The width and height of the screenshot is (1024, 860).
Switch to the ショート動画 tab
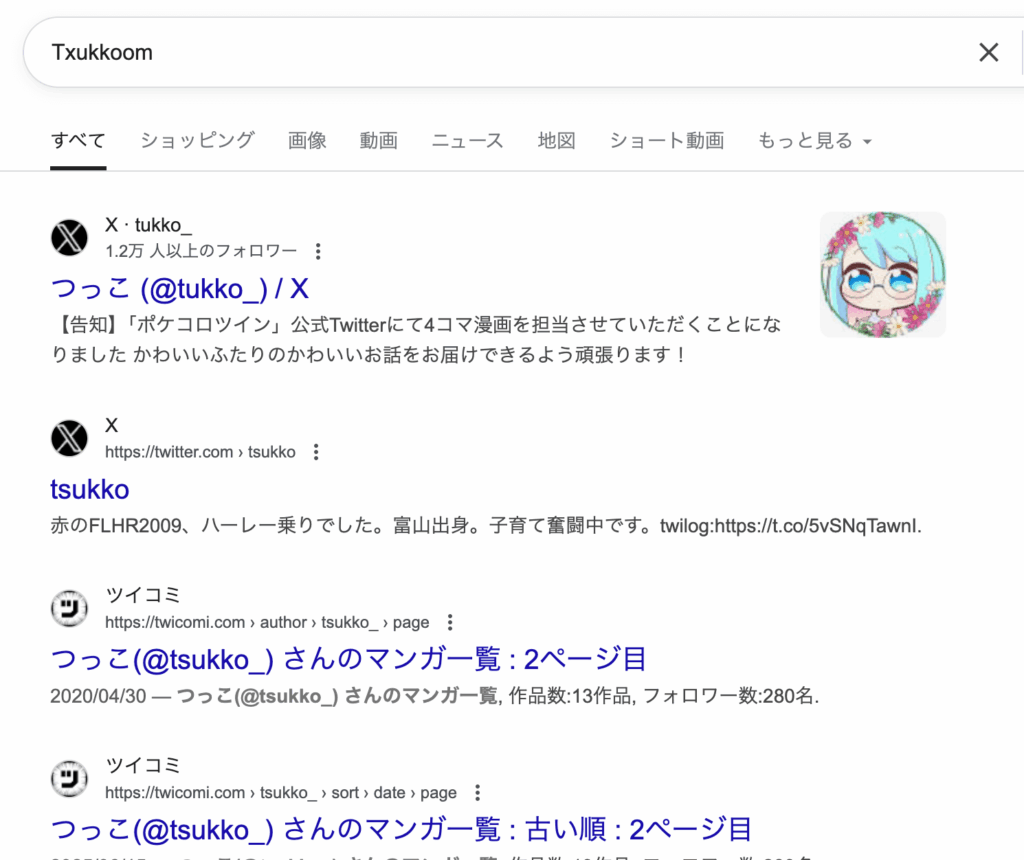click(667, 140)
